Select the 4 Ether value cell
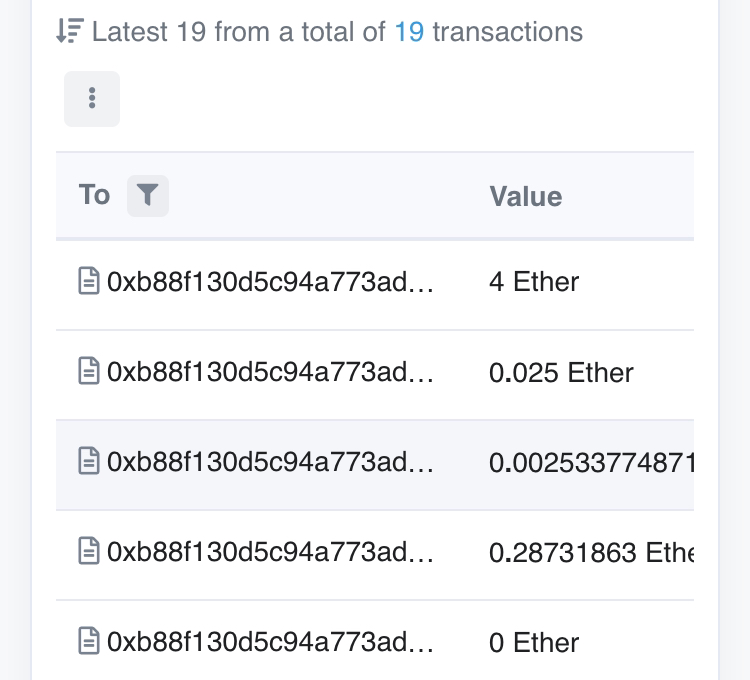Screen dimensions: 750x680 [x=534, y=281]
